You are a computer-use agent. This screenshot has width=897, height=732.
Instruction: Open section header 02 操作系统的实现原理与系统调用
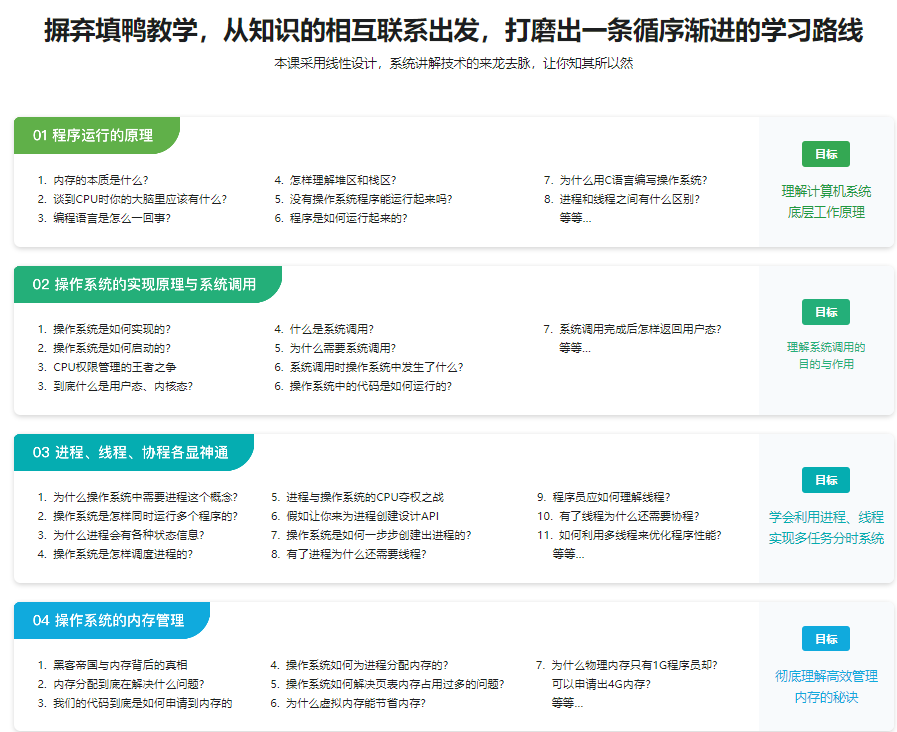click(145, 285)
